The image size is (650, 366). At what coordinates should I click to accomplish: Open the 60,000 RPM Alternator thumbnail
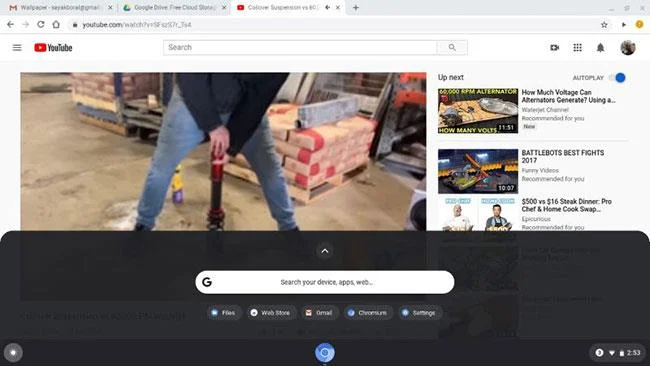click(x=478, y=111)
